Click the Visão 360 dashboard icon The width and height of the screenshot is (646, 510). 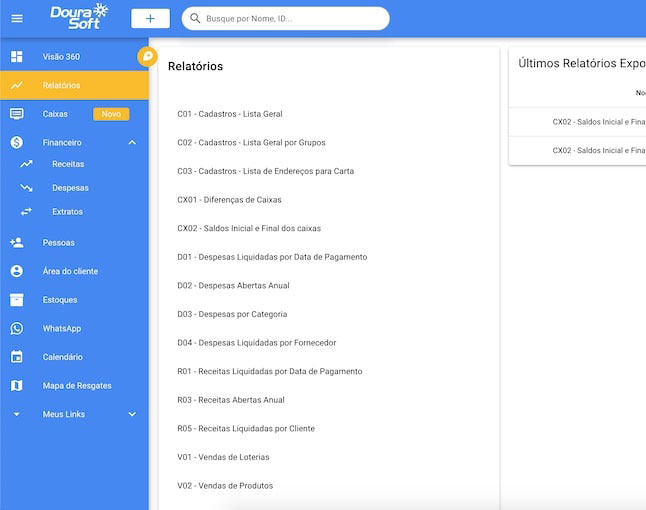(17, 57)
